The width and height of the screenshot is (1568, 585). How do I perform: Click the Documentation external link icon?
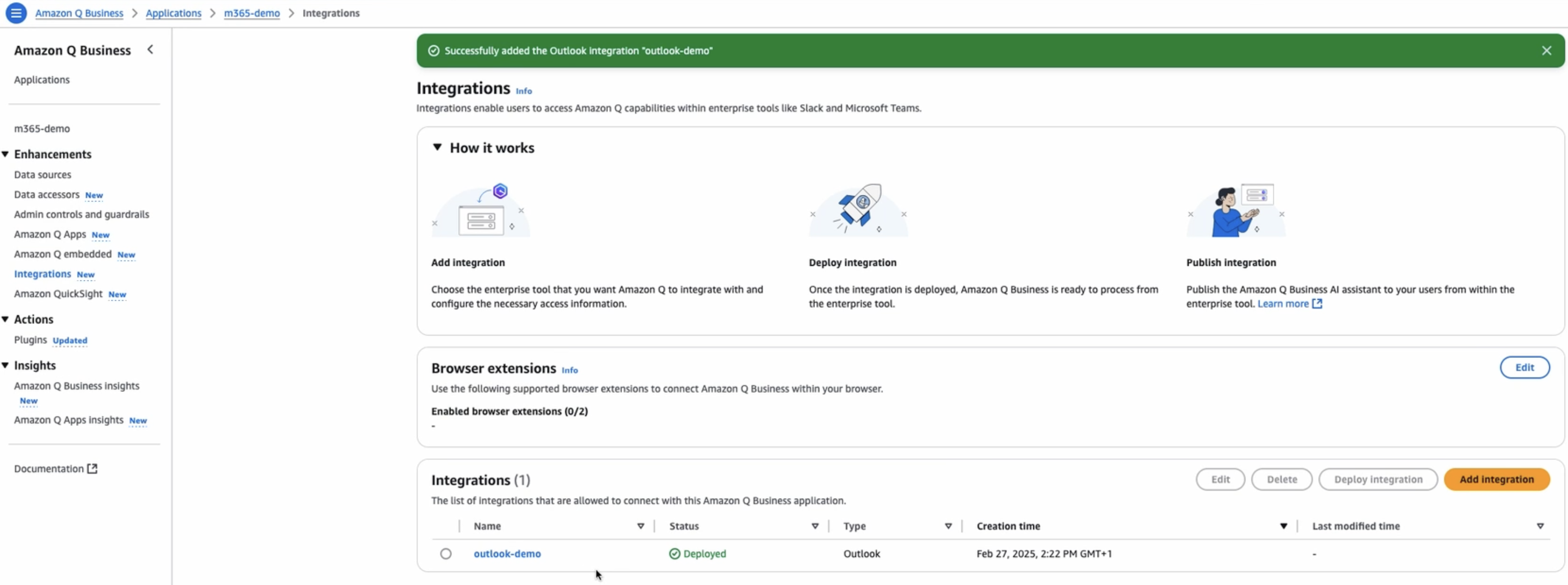tap(92, 468)
